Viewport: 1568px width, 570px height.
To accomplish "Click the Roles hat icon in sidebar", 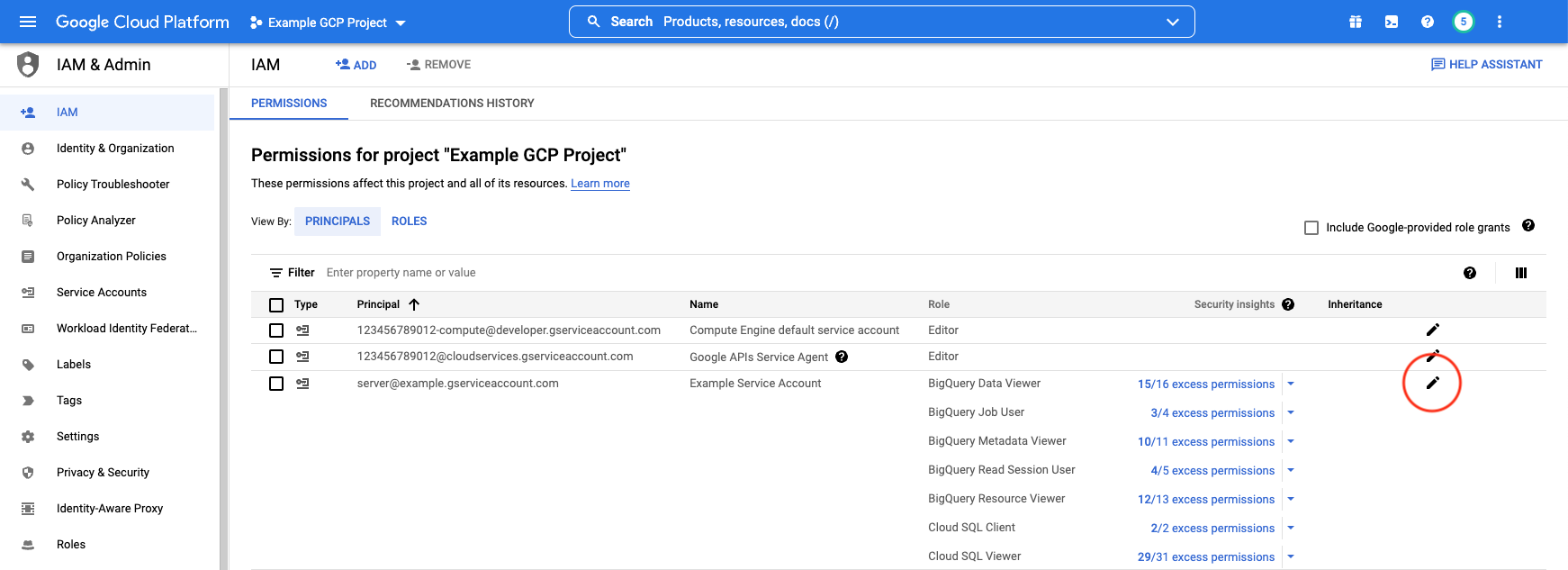I will (28, 544).
